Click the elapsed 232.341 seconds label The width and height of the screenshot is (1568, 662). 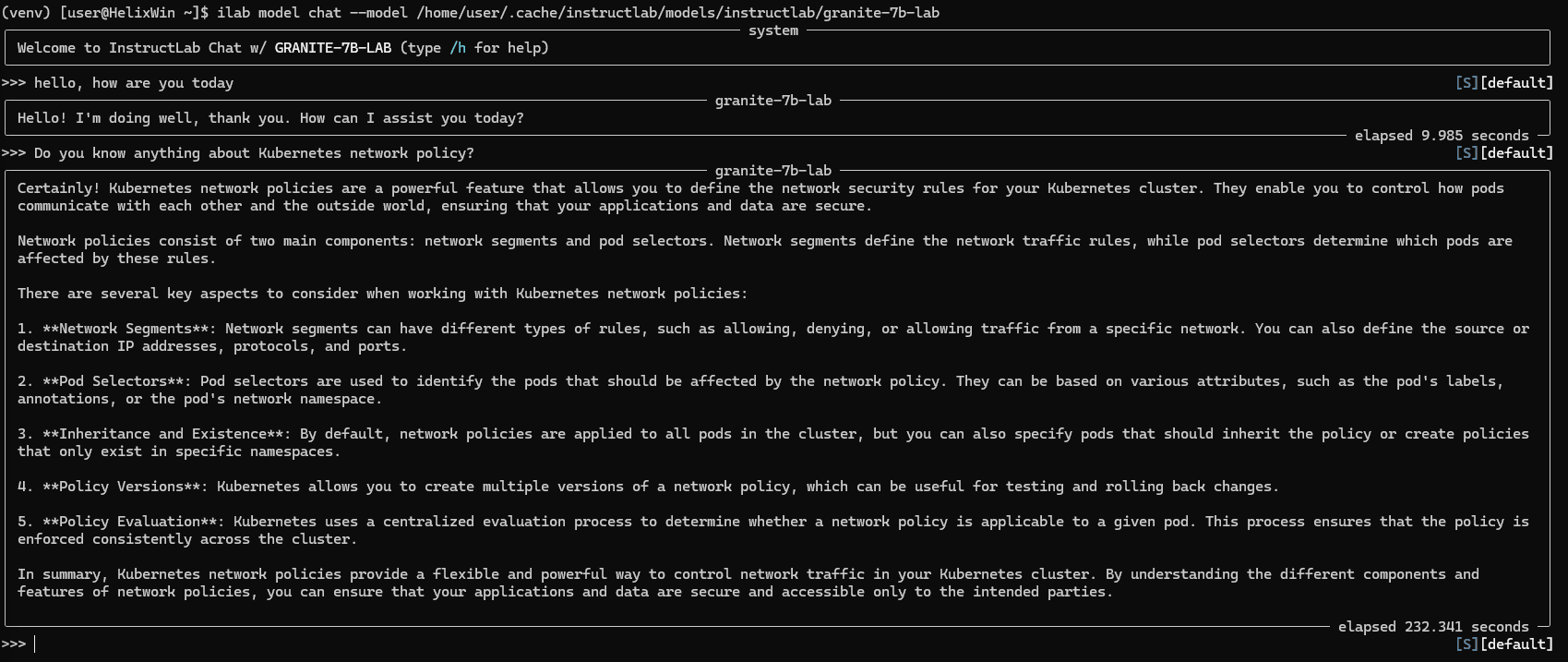tap(1433, 627)
